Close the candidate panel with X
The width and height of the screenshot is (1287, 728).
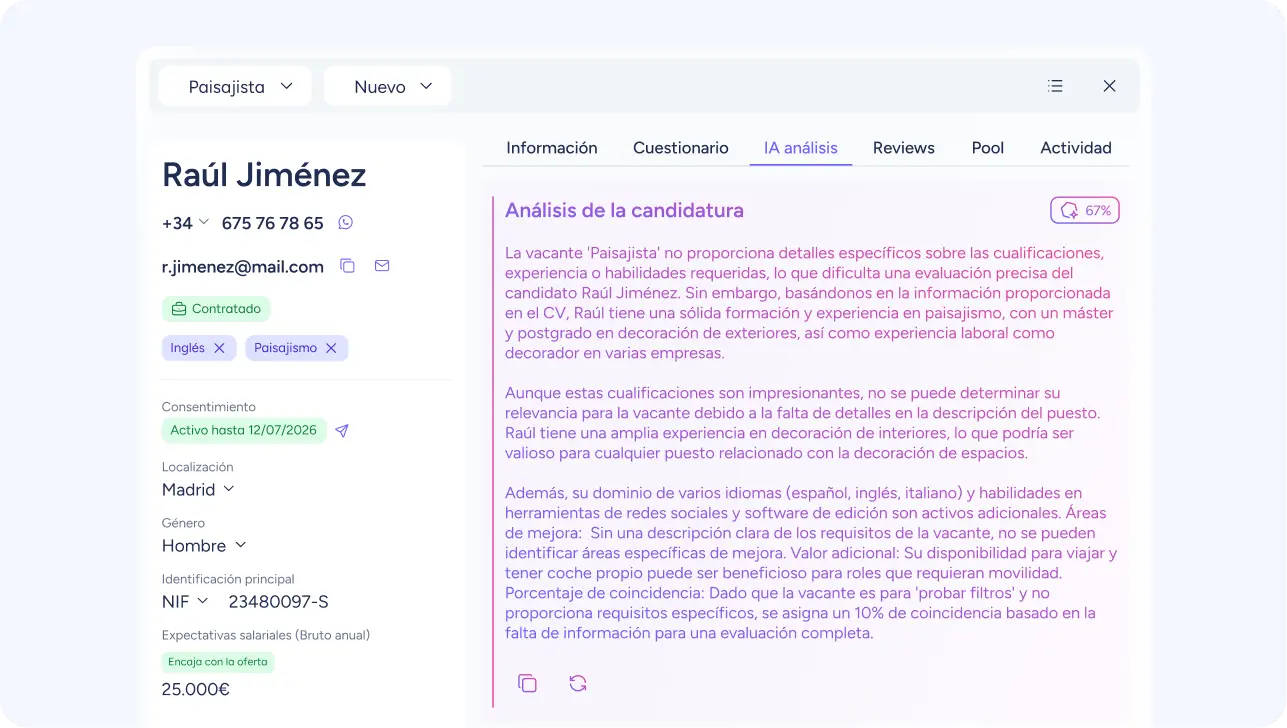[1109, 86]
